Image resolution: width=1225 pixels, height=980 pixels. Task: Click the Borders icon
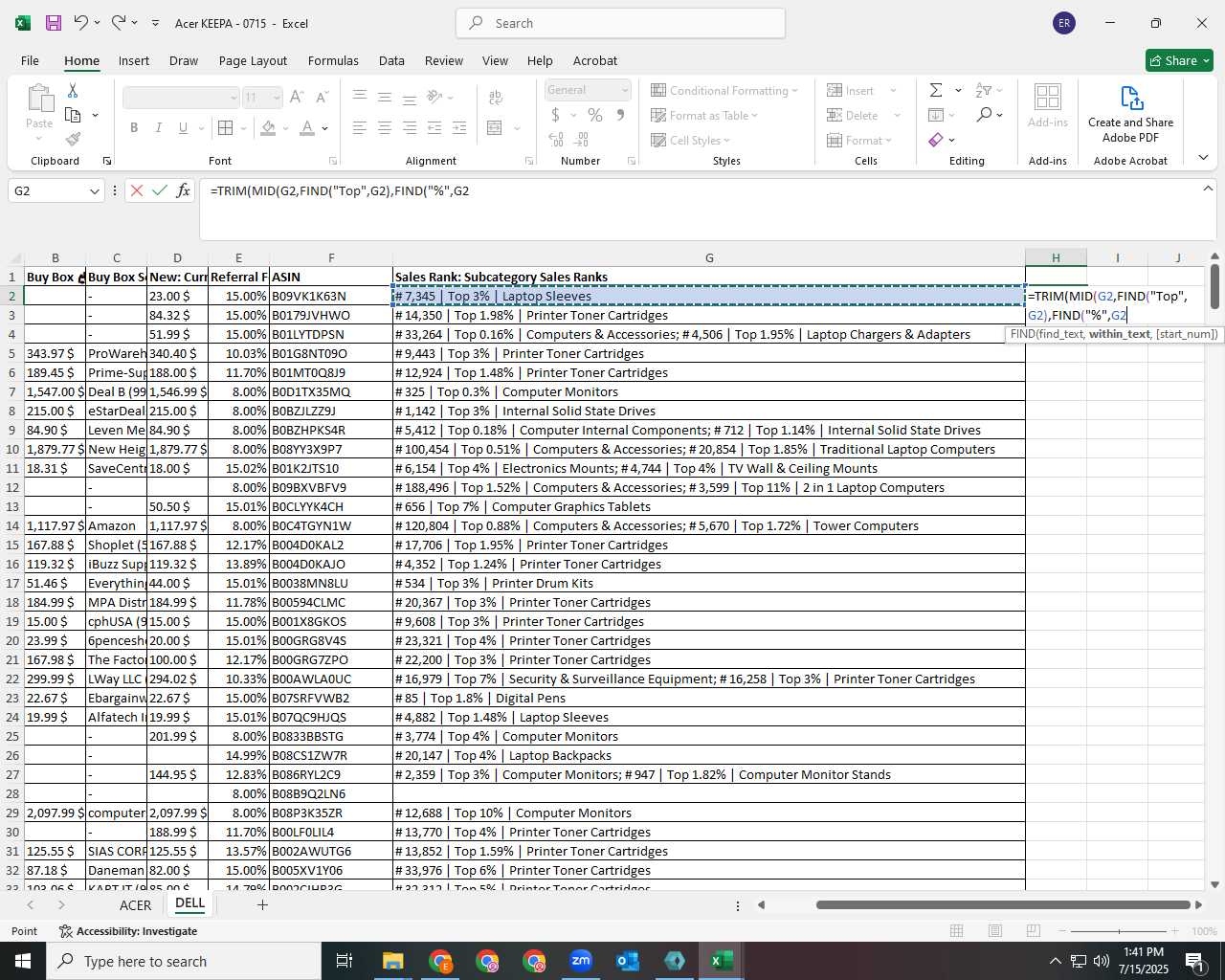225,127
